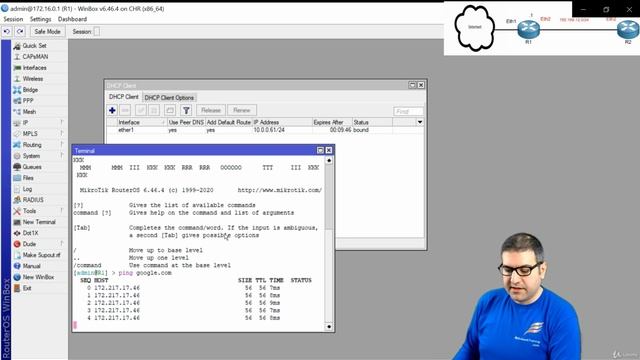The image size is (640, 360).
Task: Open Manual in the sidebar
Action: click(31, 266)
